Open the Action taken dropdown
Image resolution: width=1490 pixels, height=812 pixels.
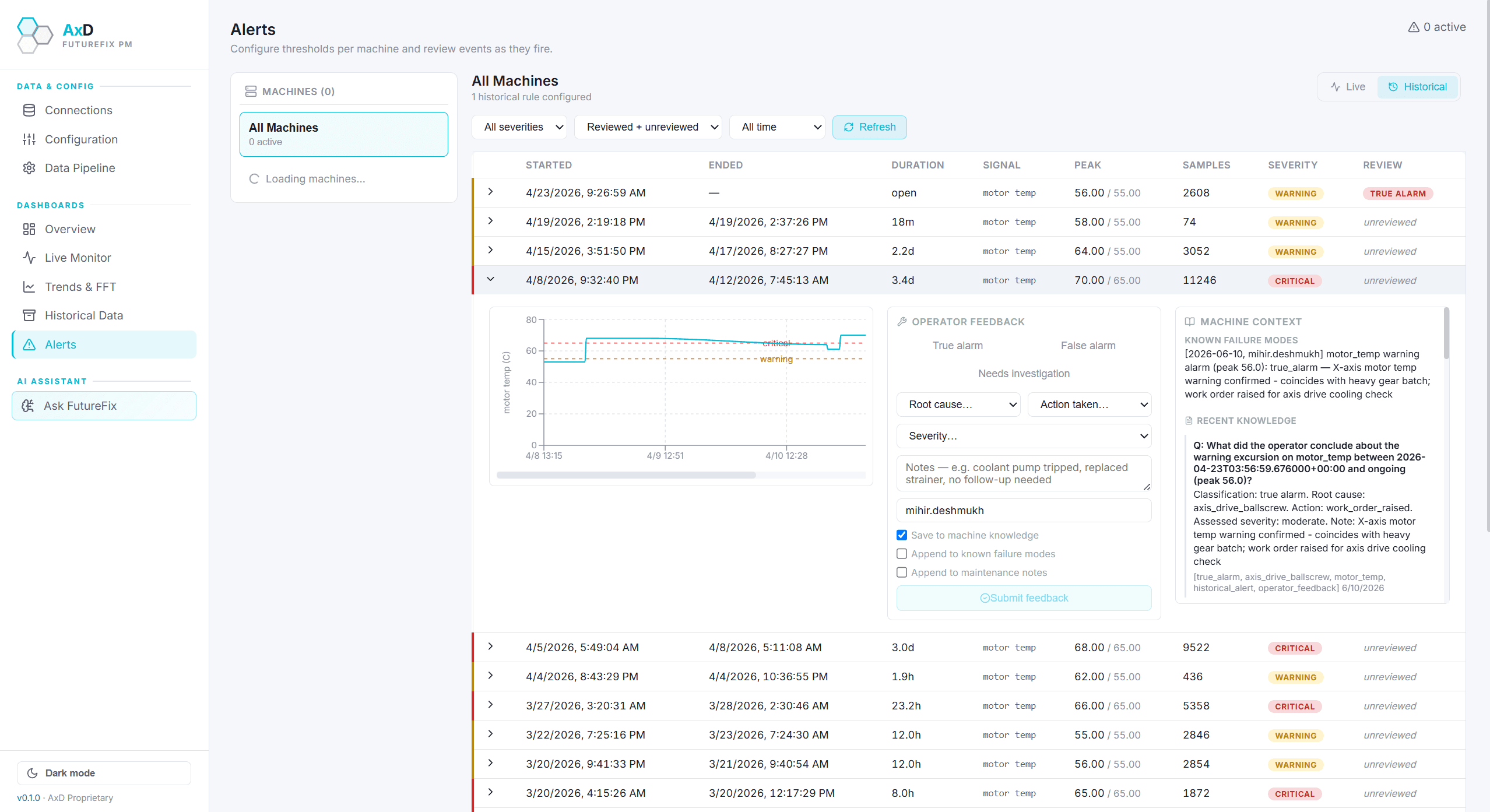(1090, 405)
